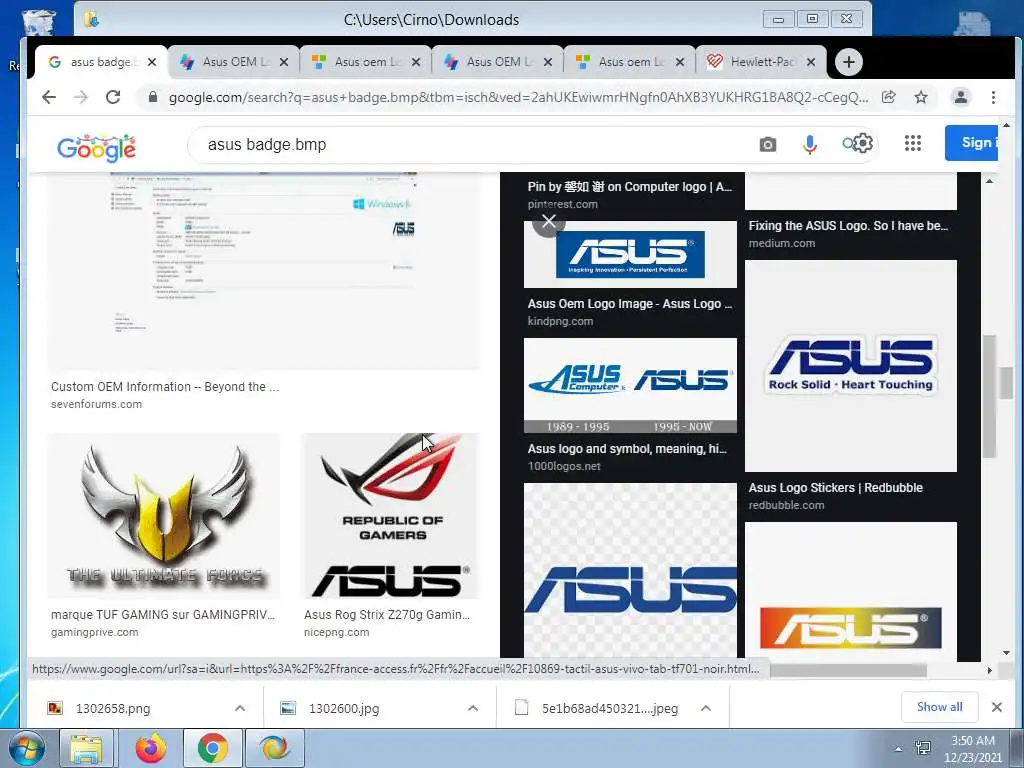The image size is (1024, 768).
Task: Click the network tray icon
Action: 923,747
